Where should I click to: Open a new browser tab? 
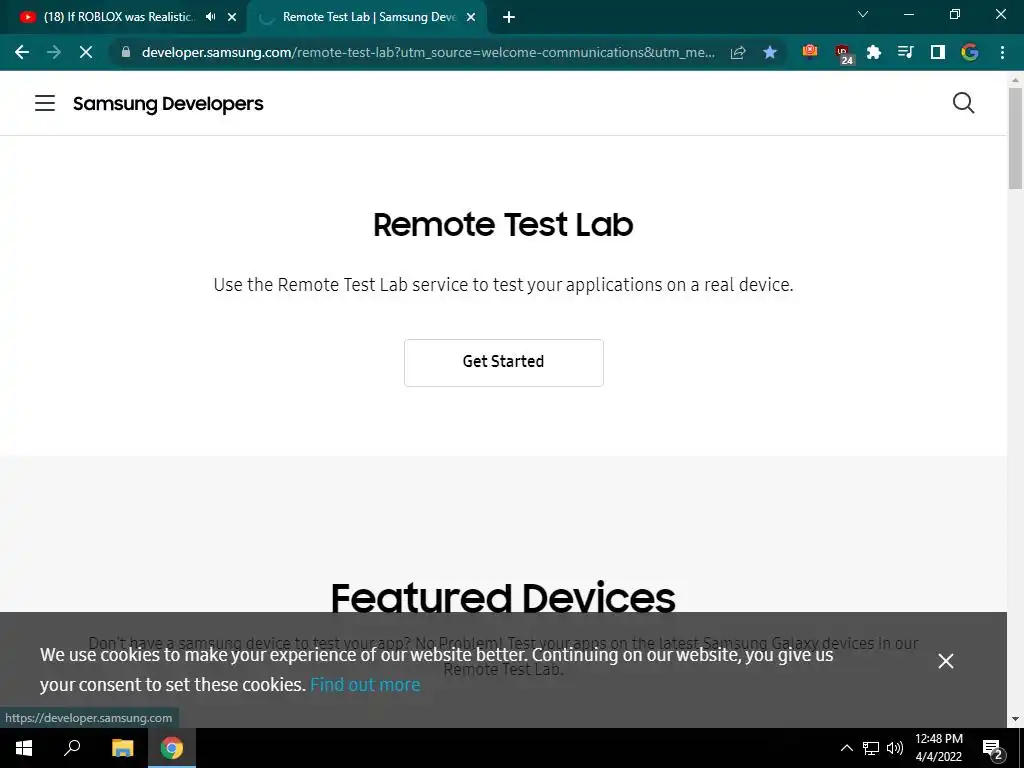(x=509, y=17)
